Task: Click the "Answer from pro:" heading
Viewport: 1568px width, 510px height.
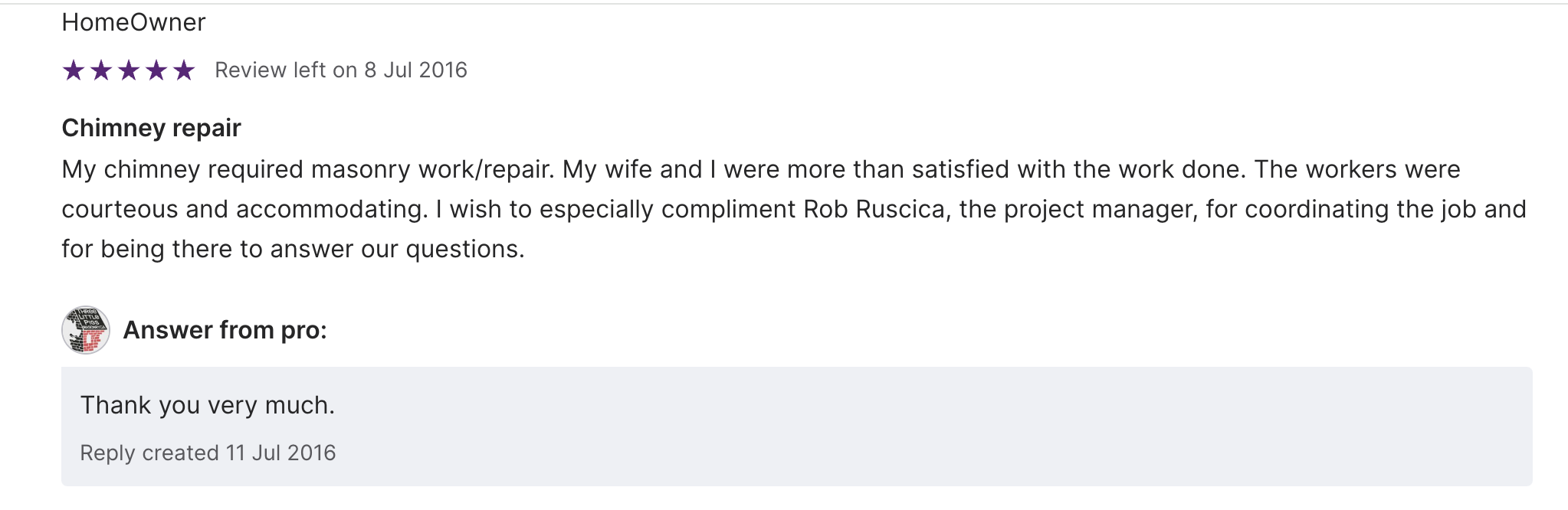Action: (x=225, y=330)
